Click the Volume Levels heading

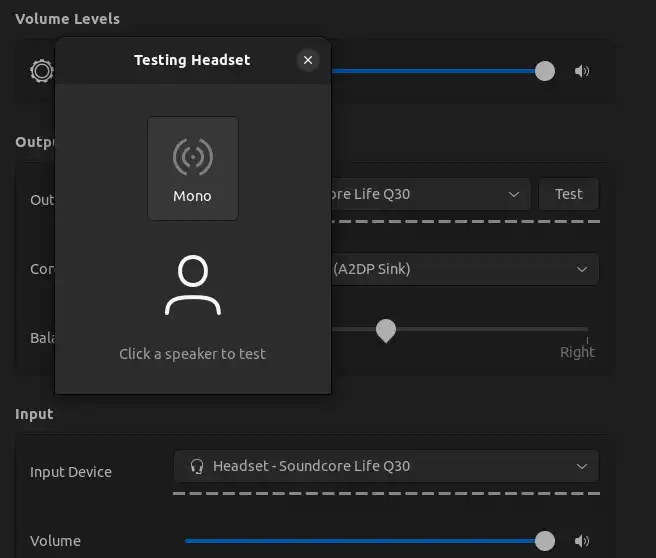pyautogui.click(x=67, y=19)
